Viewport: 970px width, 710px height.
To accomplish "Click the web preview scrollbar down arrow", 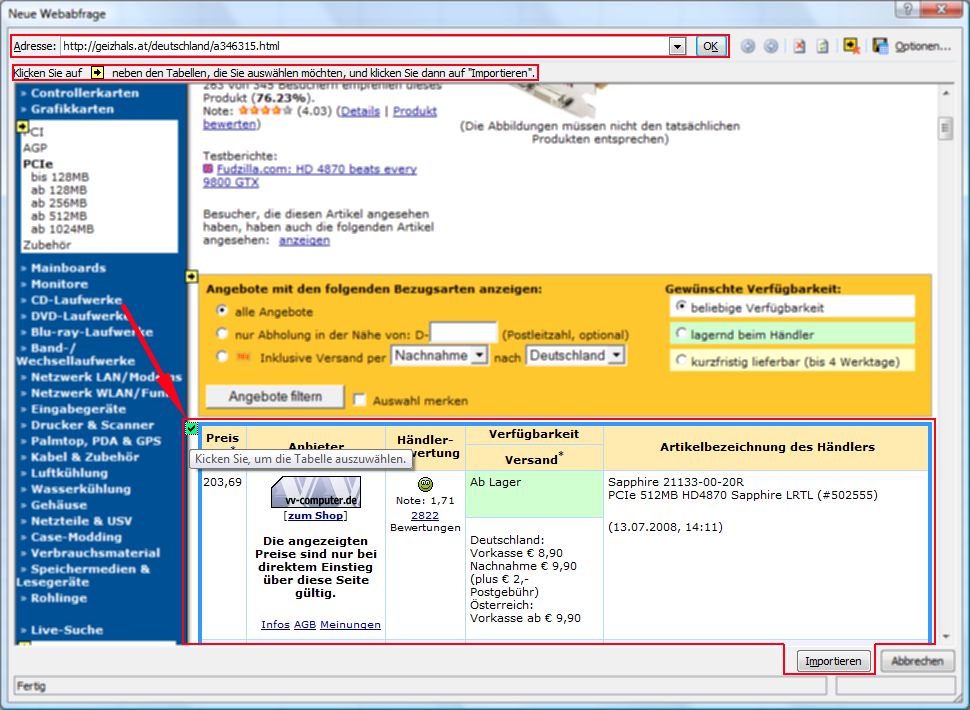I will point(945,636).
